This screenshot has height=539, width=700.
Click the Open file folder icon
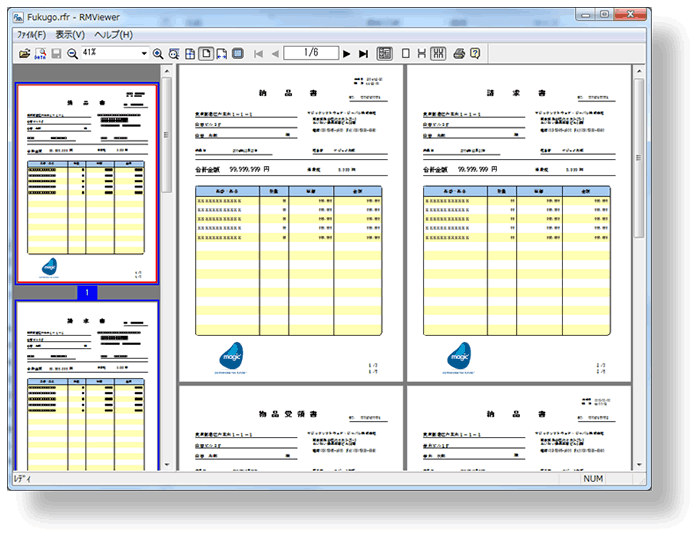tap(24, 53)
